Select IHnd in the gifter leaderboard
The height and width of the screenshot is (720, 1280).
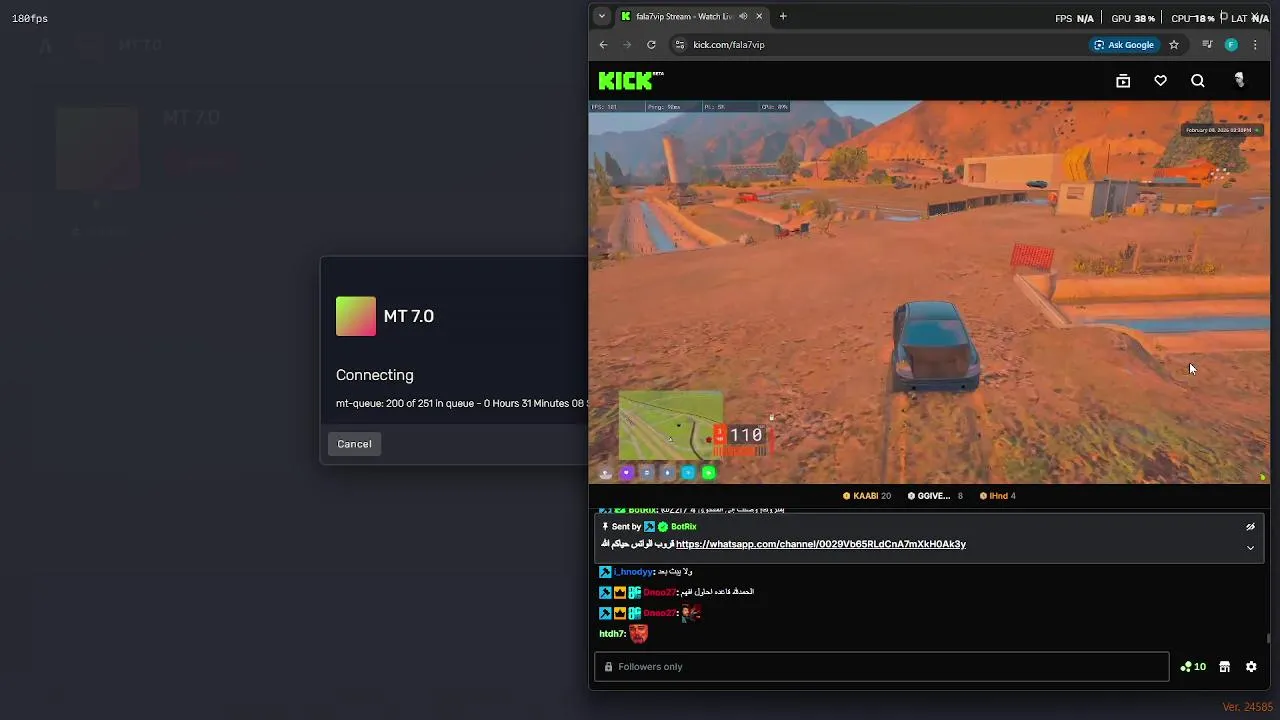(x=998, y=496)
